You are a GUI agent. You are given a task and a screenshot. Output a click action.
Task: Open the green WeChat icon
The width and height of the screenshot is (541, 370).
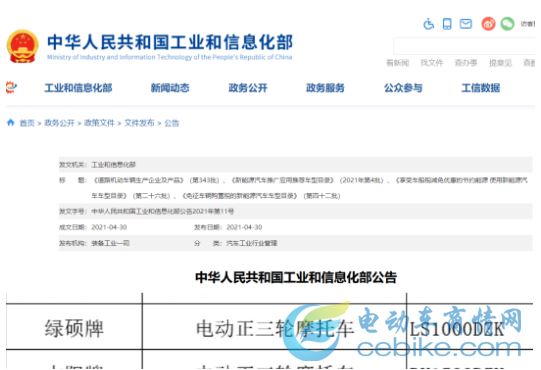click(x=507, y=24)
